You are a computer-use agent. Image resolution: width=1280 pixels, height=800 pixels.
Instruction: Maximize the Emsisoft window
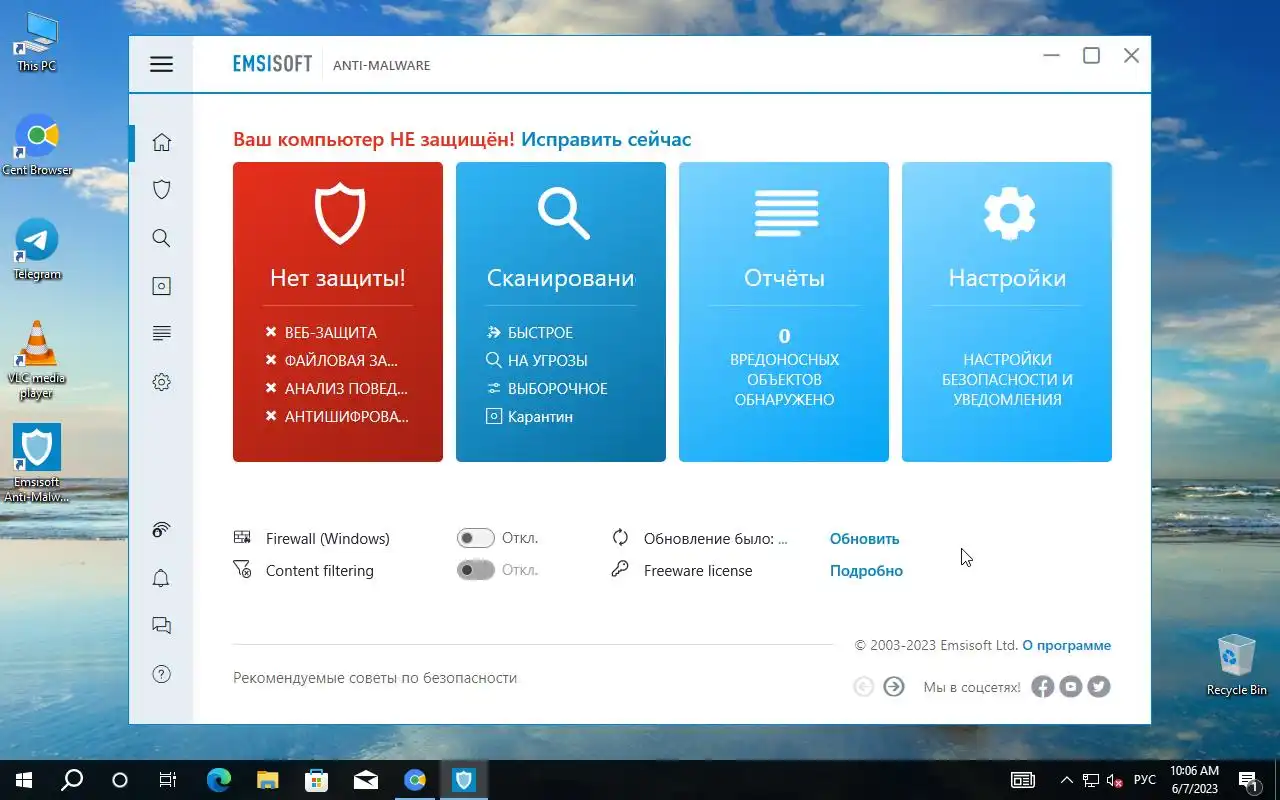1091,56
